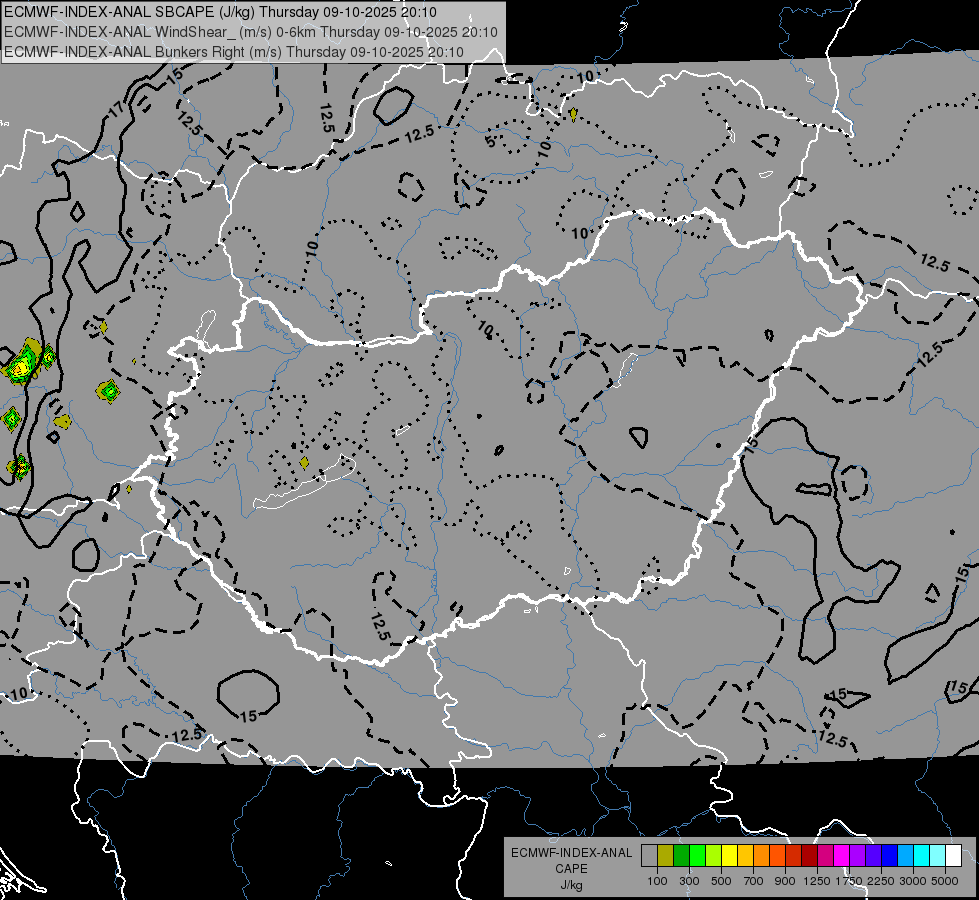Click the 3000 value under the legend

[913, 881]
